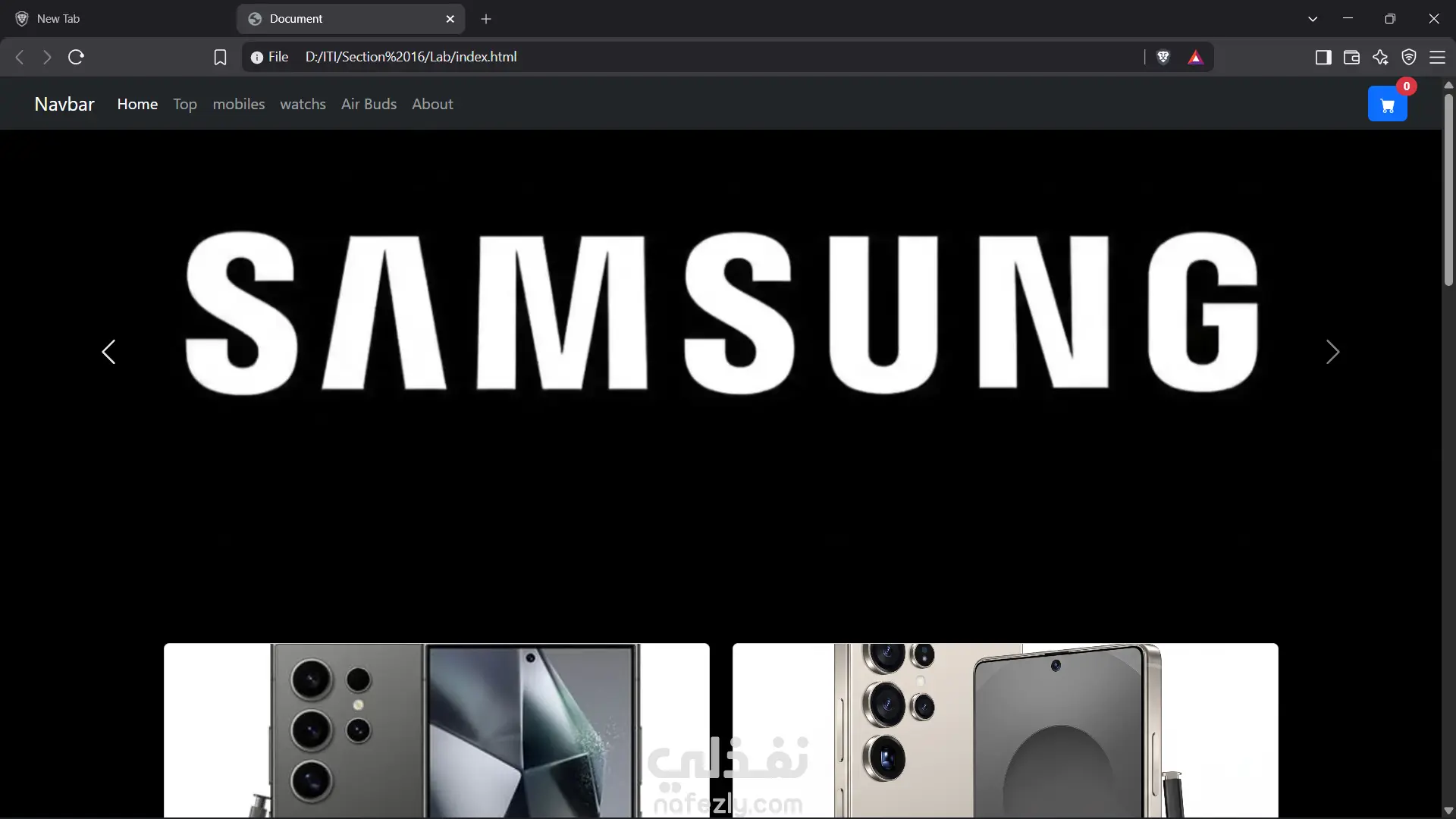This screenshot has width=1456, height=819.
Task: Open the browser main menu
Action: pos(1437,57)
